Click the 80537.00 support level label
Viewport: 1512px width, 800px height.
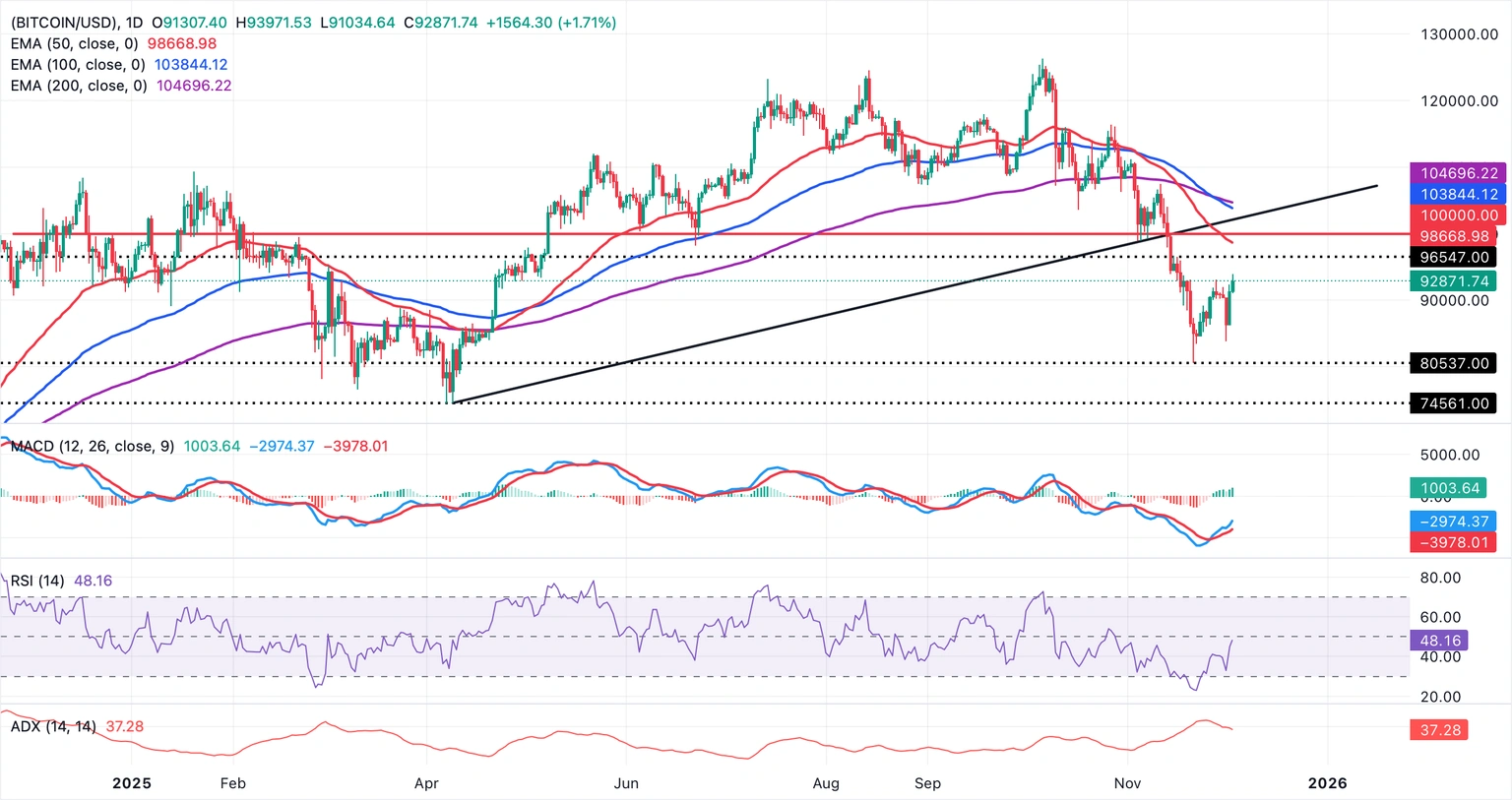[1455, 363]
